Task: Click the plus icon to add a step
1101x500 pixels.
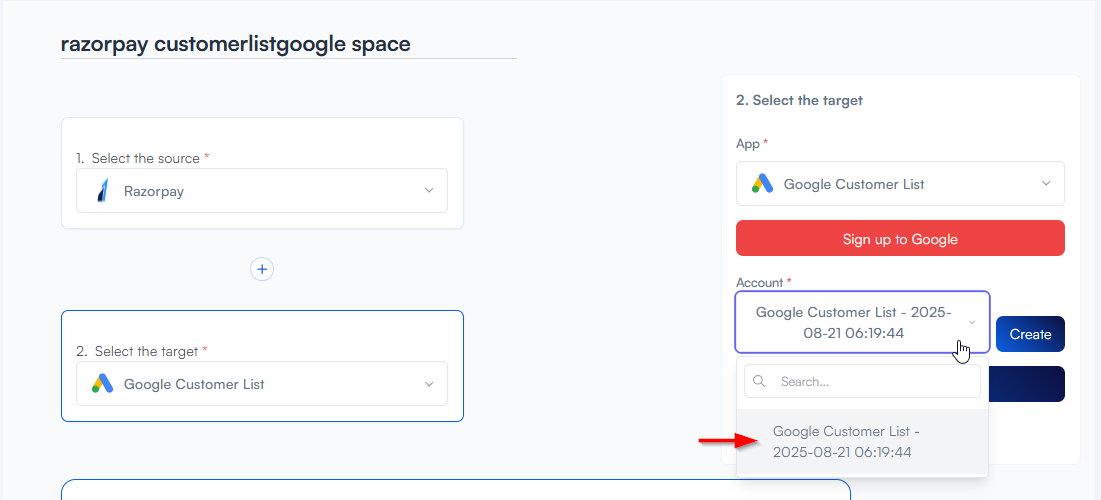Action: pyautogui.click(x=262, y=269)
